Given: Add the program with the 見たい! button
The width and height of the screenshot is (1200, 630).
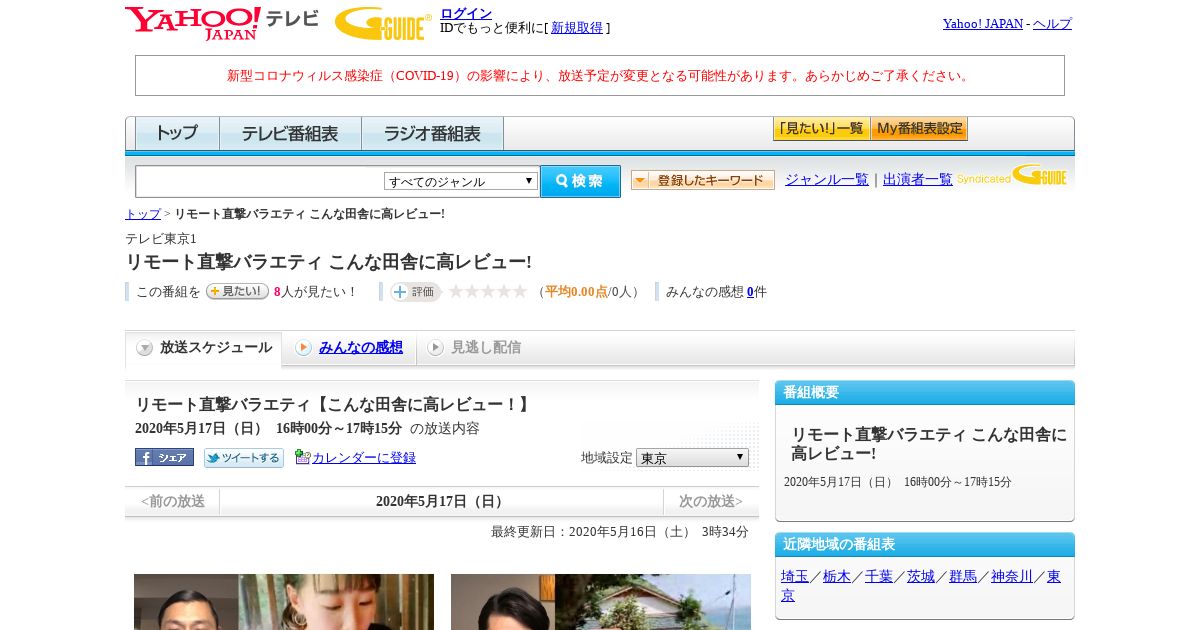Looking at the screenshot, I should click(x=237, y=291).
